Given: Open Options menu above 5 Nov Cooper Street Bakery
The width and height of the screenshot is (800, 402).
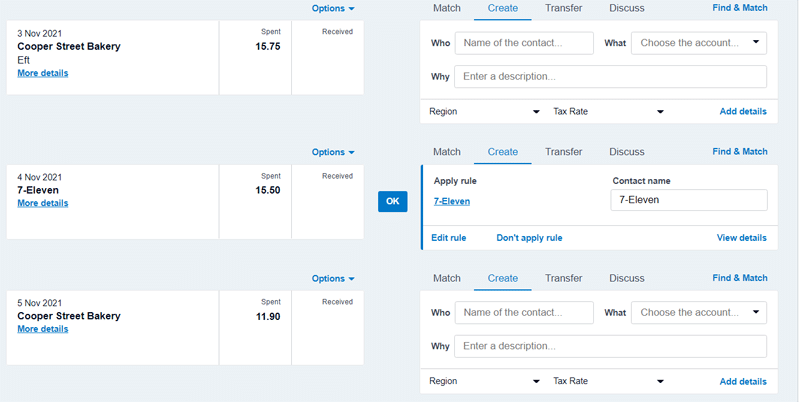Looking at the screenshot, I should (x=333, y=279).
